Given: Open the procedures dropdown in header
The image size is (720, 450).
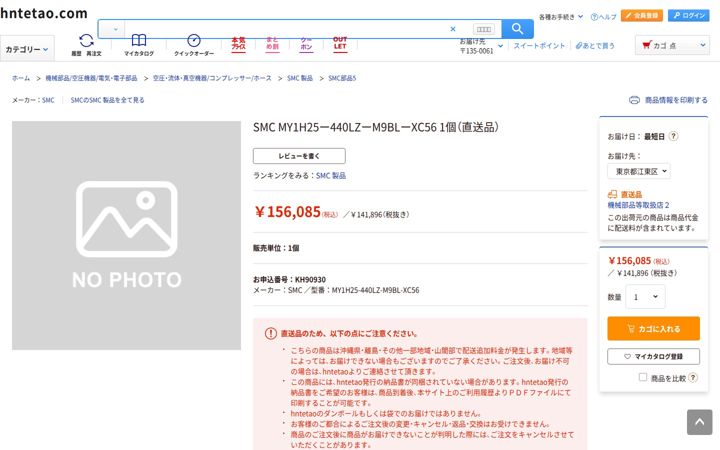Looking at the screenshot, I should pyautogui.click(x=561, y=17).
